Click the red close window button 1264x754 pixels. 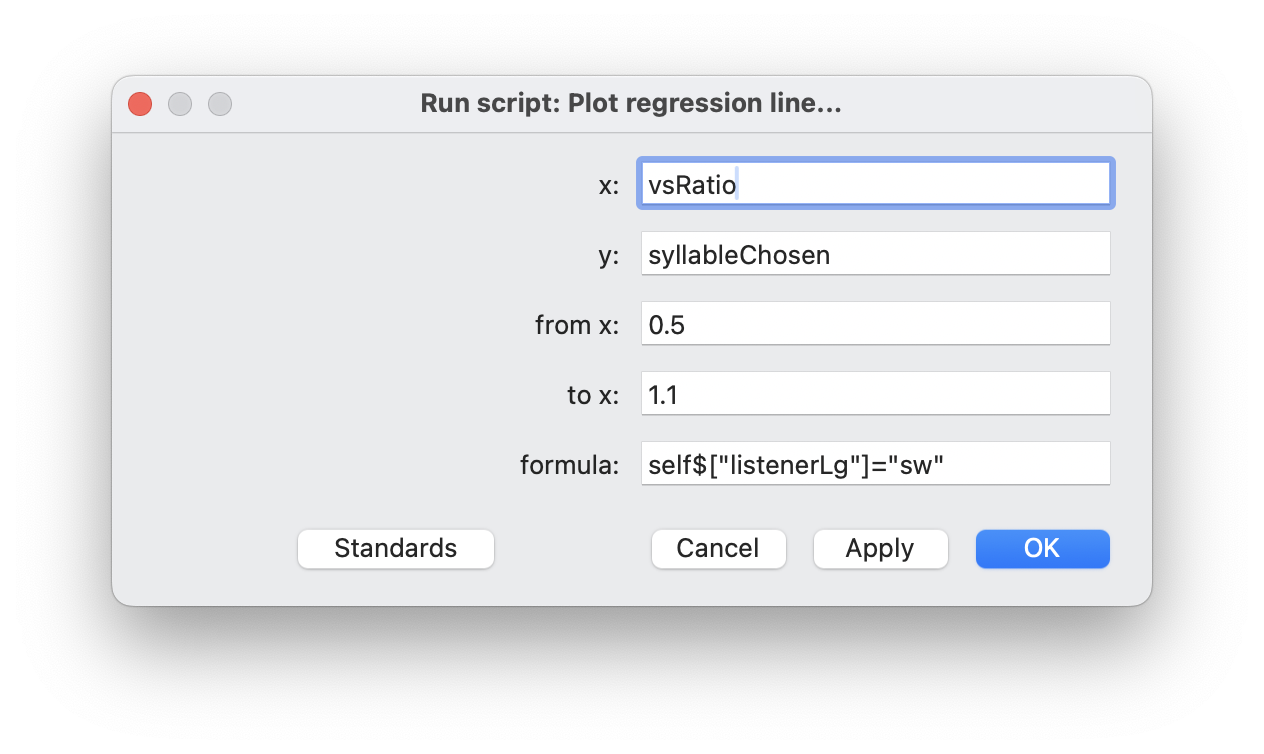click(139, 103)
